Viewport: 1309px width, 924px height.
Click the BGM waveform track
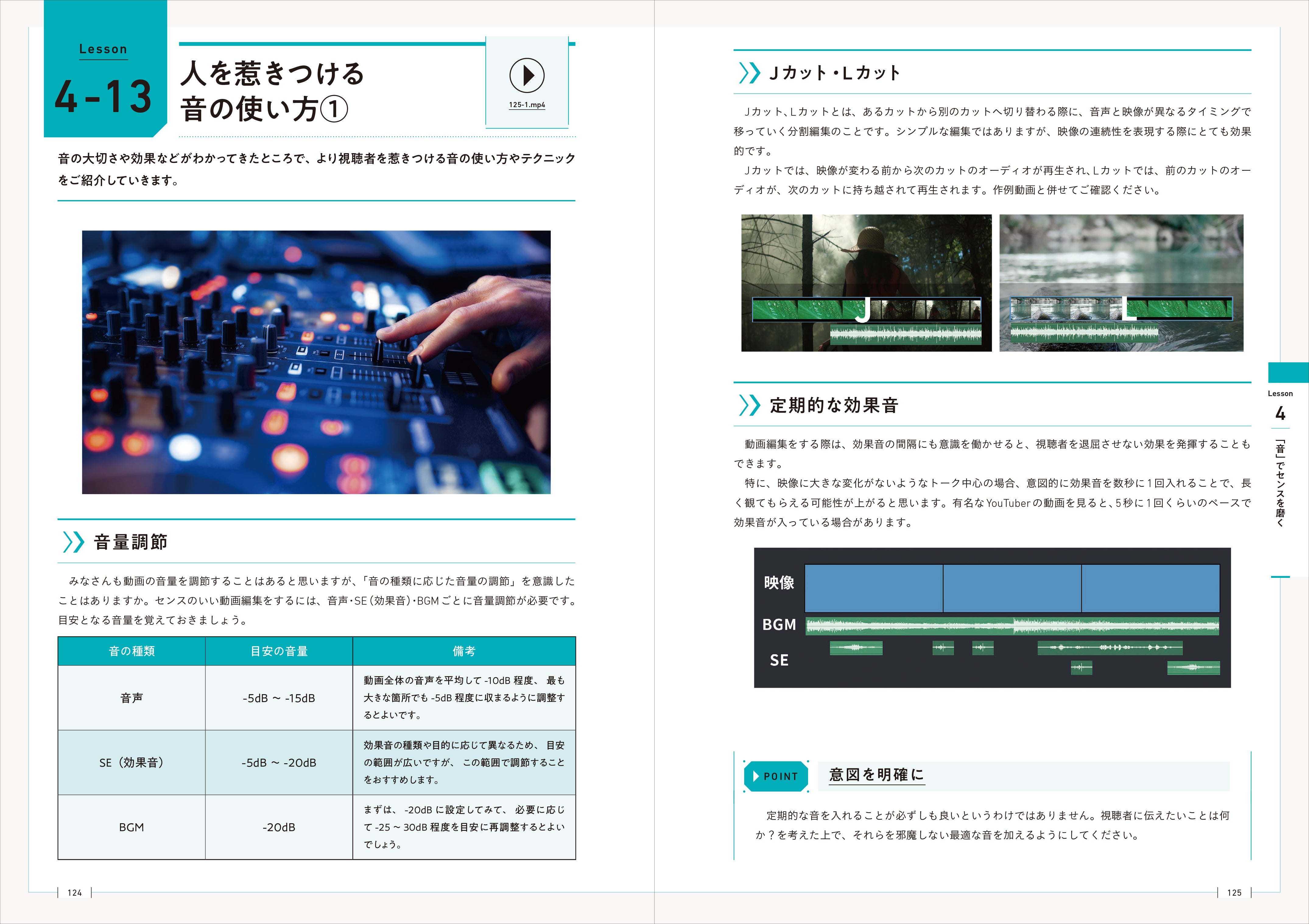[1012, 626]
